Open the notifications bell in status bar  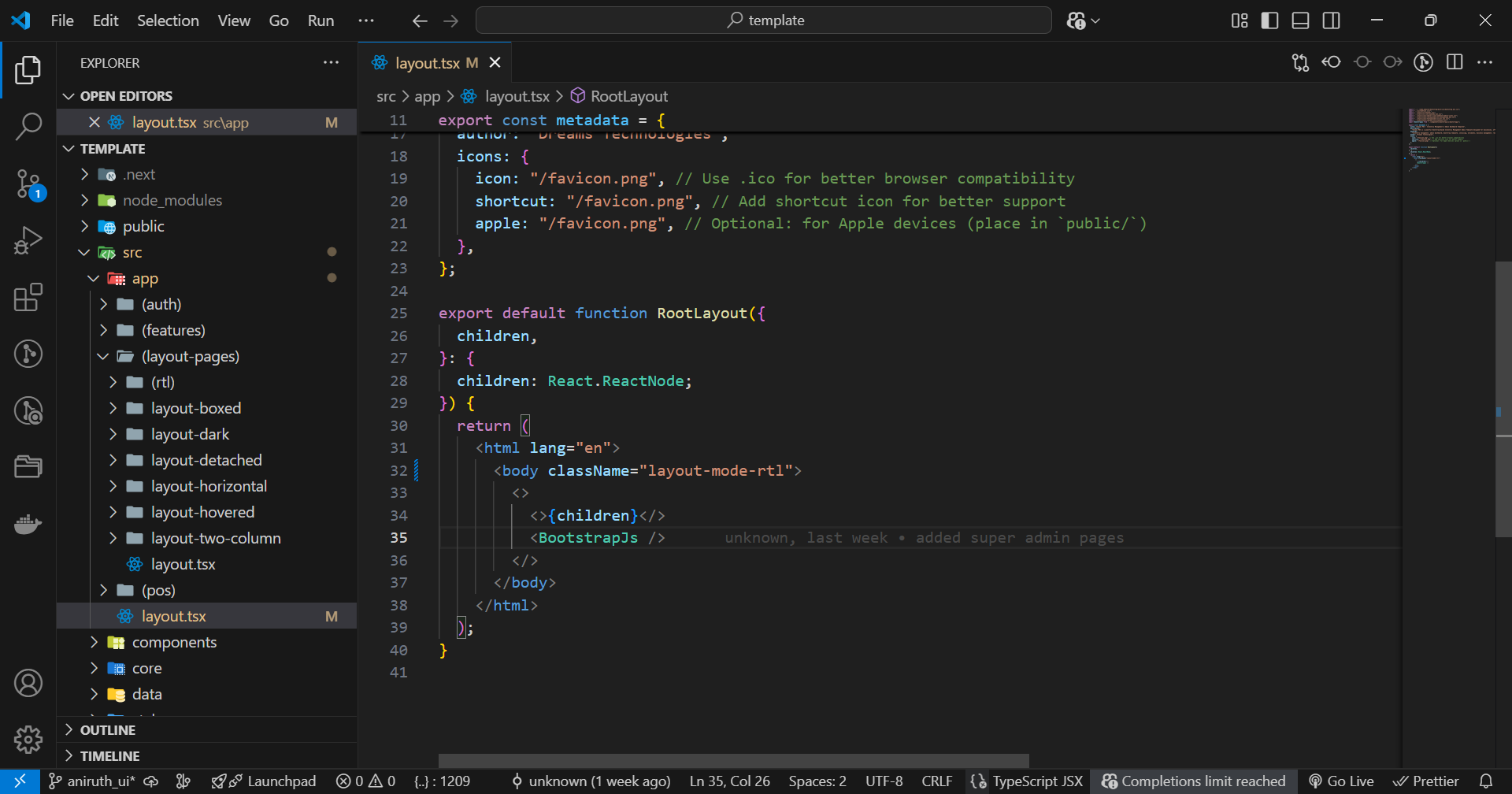pos(1486,781)
